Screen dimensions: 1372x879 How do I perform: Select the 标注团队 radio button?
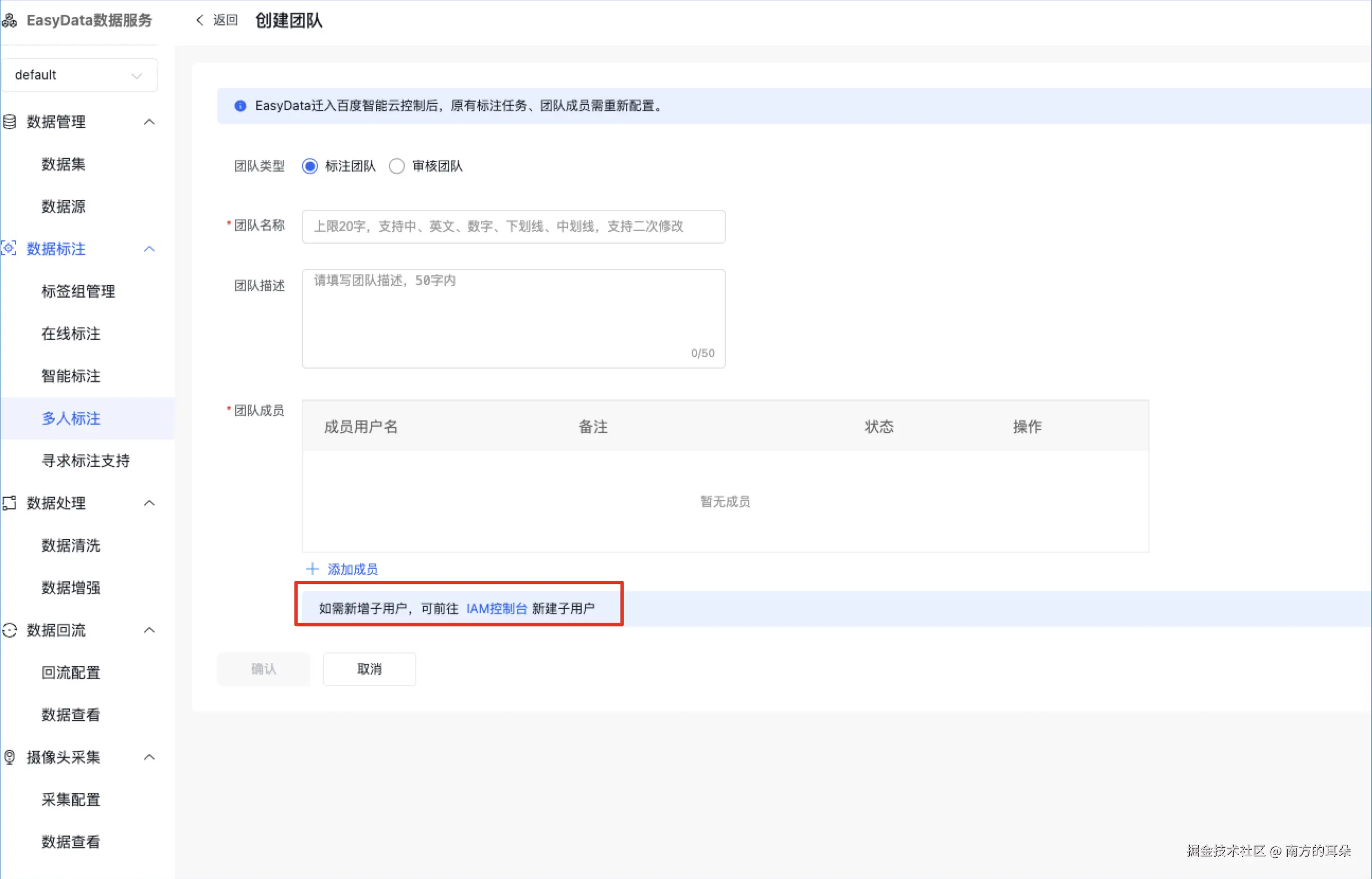(310, 166)
